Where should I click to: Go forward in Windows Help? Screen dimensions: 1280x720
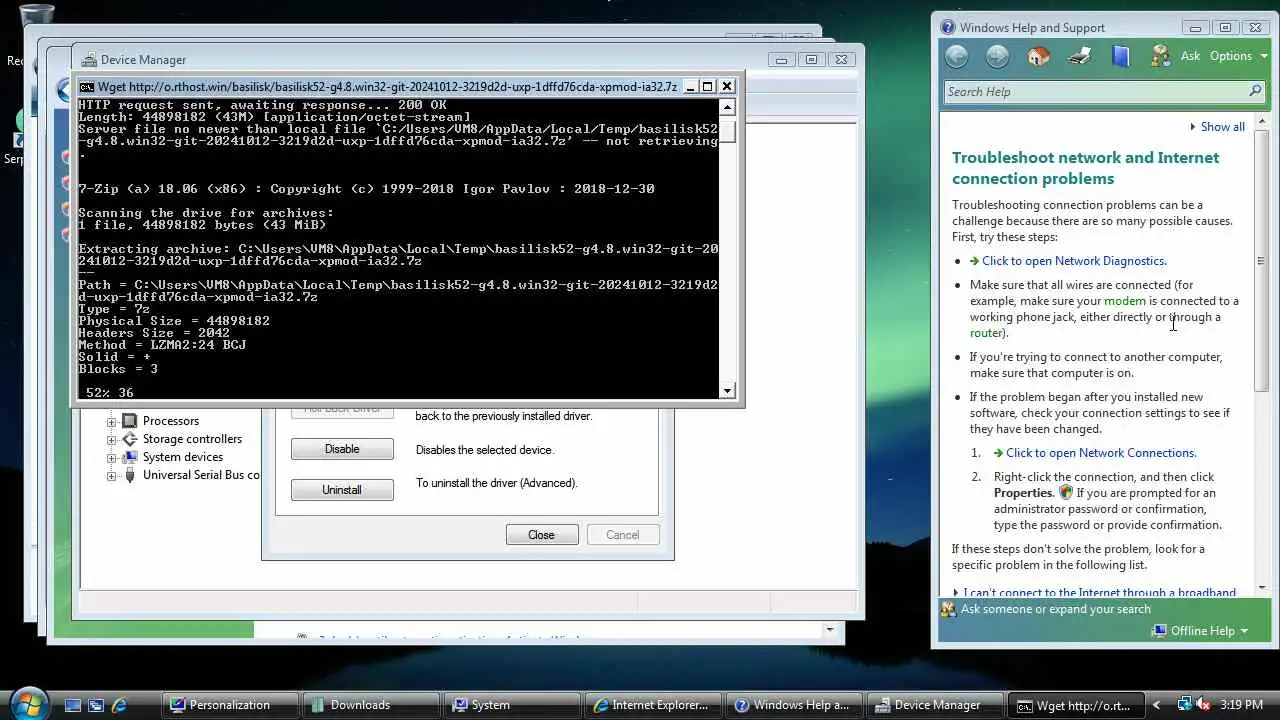click(998, 56)
